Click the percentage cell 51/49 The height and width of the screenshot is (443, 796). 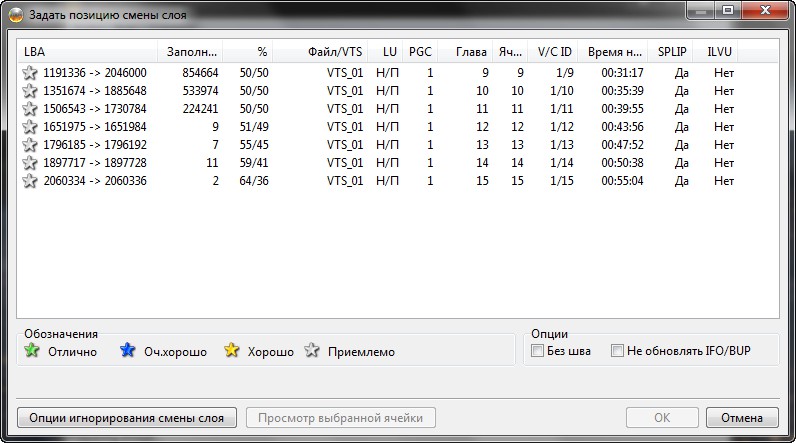pos(254,127)
